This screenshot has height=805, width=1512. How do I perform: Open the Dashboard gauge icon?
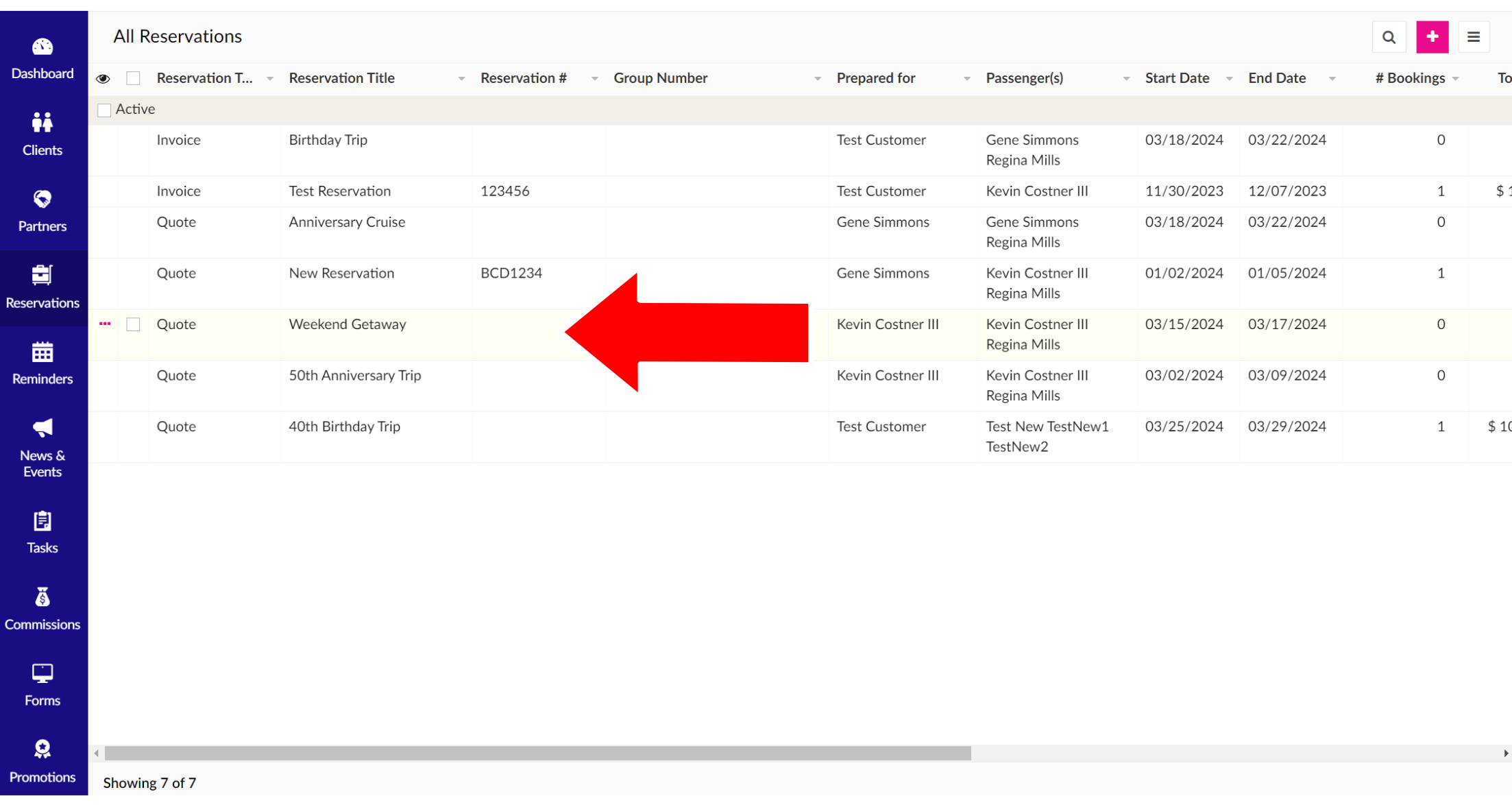click(42, 47)
